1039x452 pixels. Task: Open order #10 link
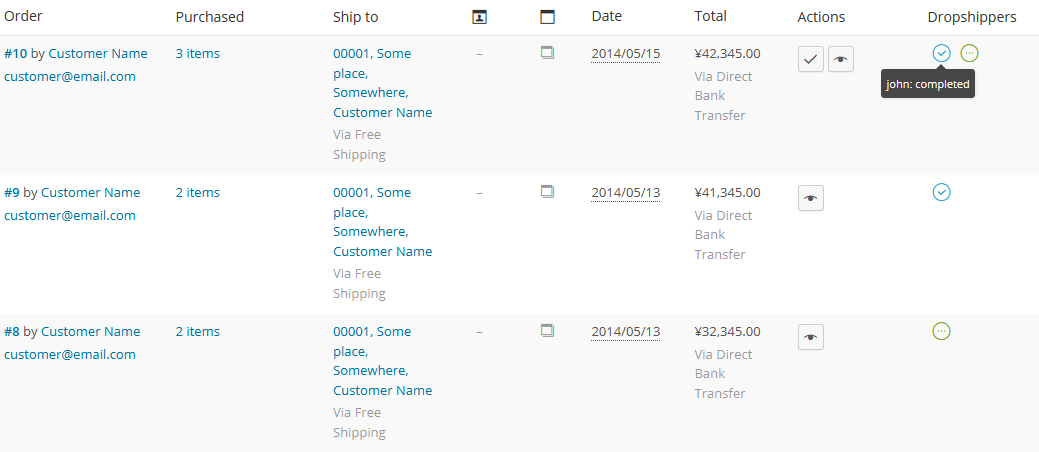(x=15, y=54)
